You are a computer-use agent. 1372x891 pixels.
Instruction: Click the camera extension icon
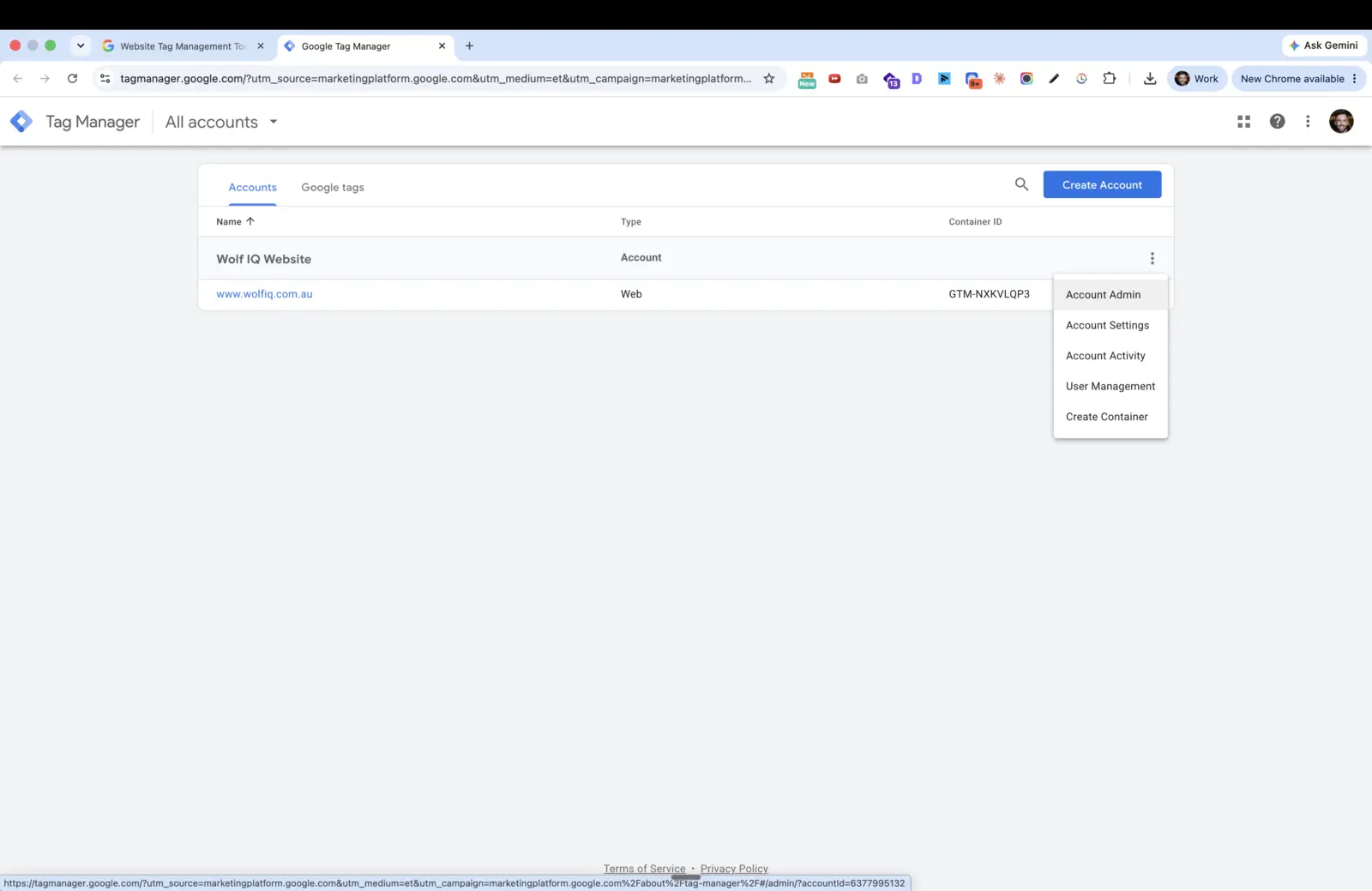[x=862, y=79]
